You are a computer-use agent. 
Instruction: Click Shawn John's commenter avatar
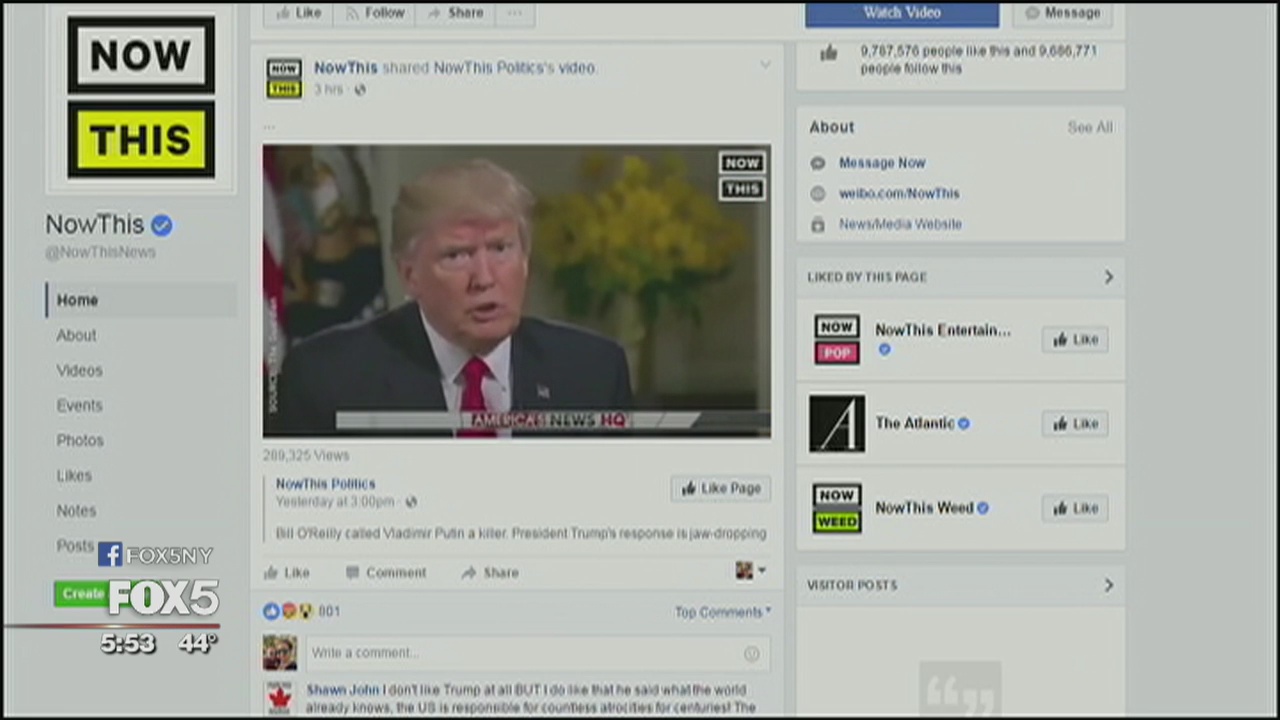(x=280, y=697)
